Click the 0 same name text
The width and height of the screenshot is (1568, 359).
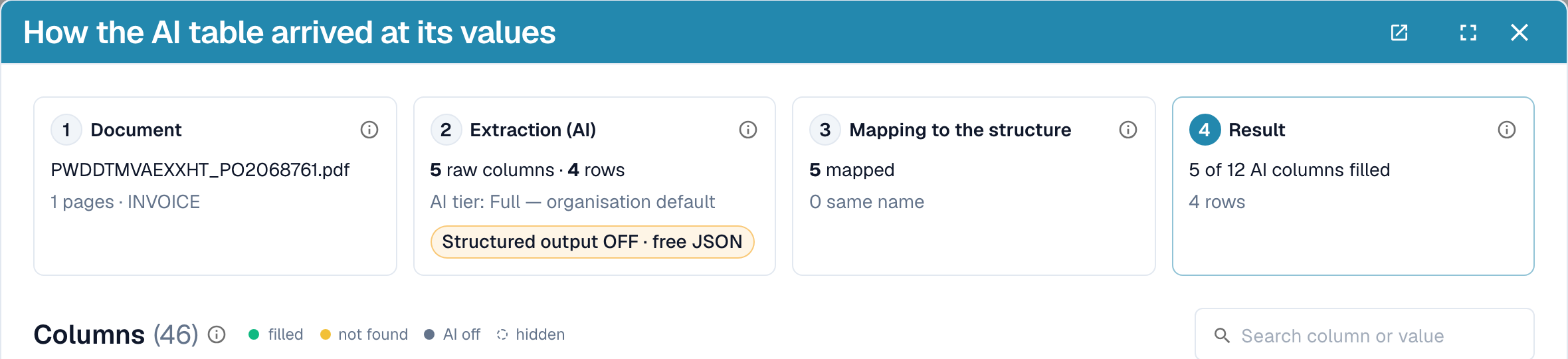[x=867, y=202]
